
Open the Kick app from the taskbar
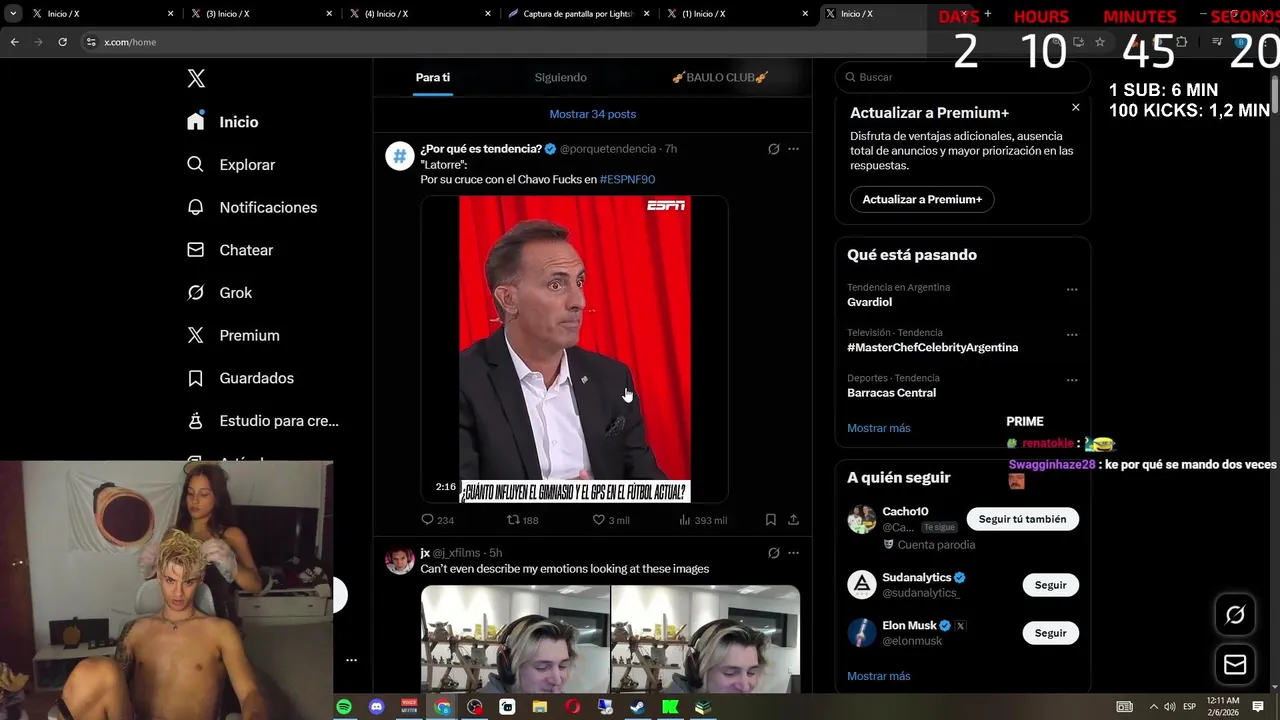[670, 707]
